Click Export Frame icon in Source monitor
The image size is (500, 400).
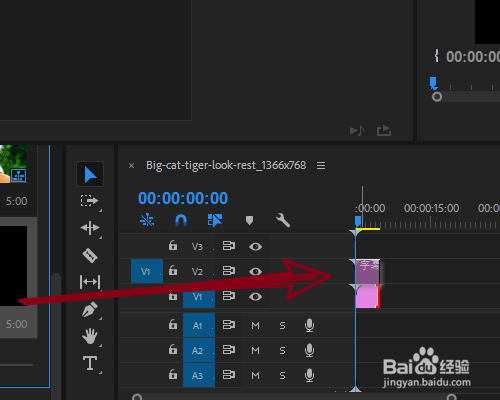click(x=384, y=131)
